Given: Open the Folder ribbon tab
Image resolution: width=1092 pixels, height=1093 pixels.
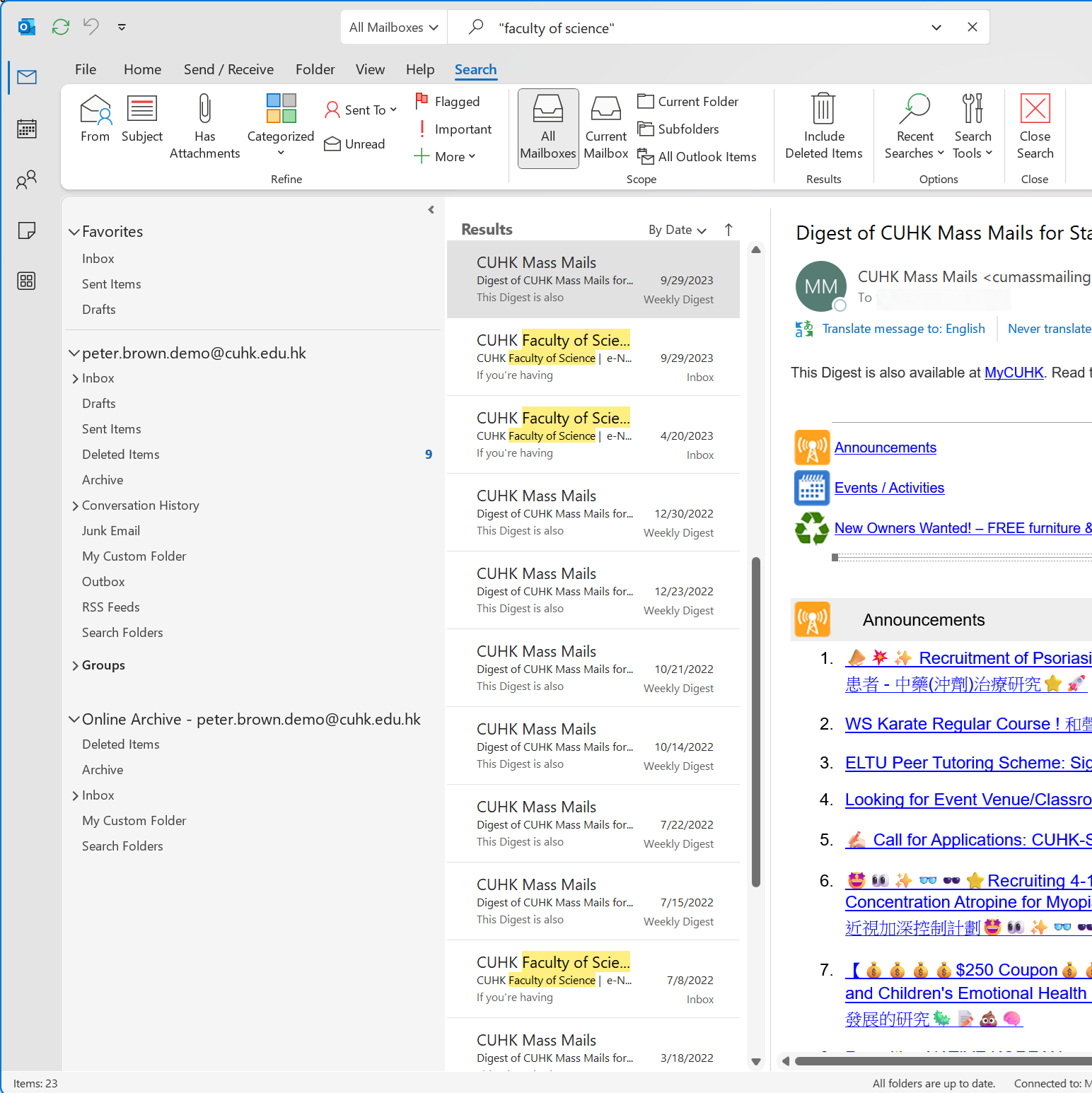Looking at the screenshot, I should [315, 69].
